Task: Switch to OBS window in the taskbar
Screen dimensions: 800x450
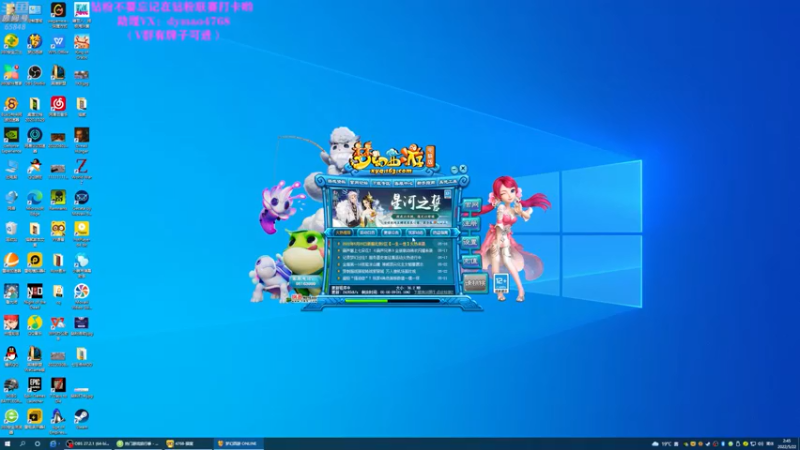Action: pos(88,444)
